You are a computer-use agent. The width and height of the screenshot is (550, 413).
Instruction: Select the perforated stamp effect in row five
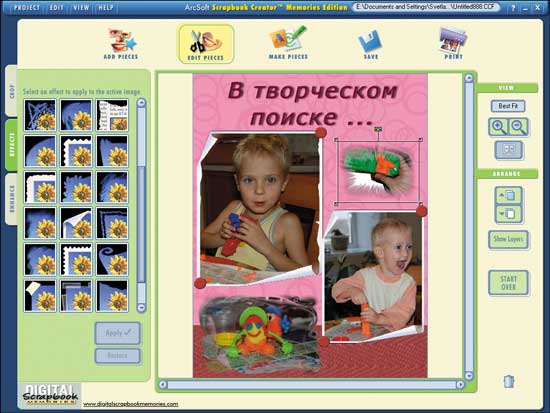point(76,260)
